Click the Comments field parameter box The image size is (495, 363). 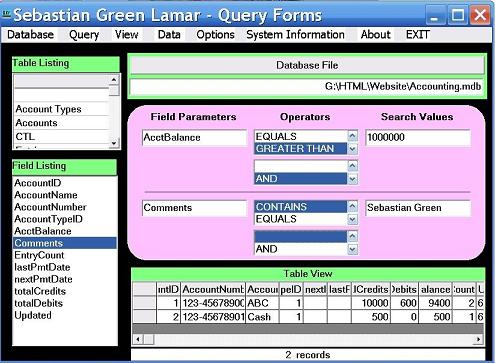(194, 208)
